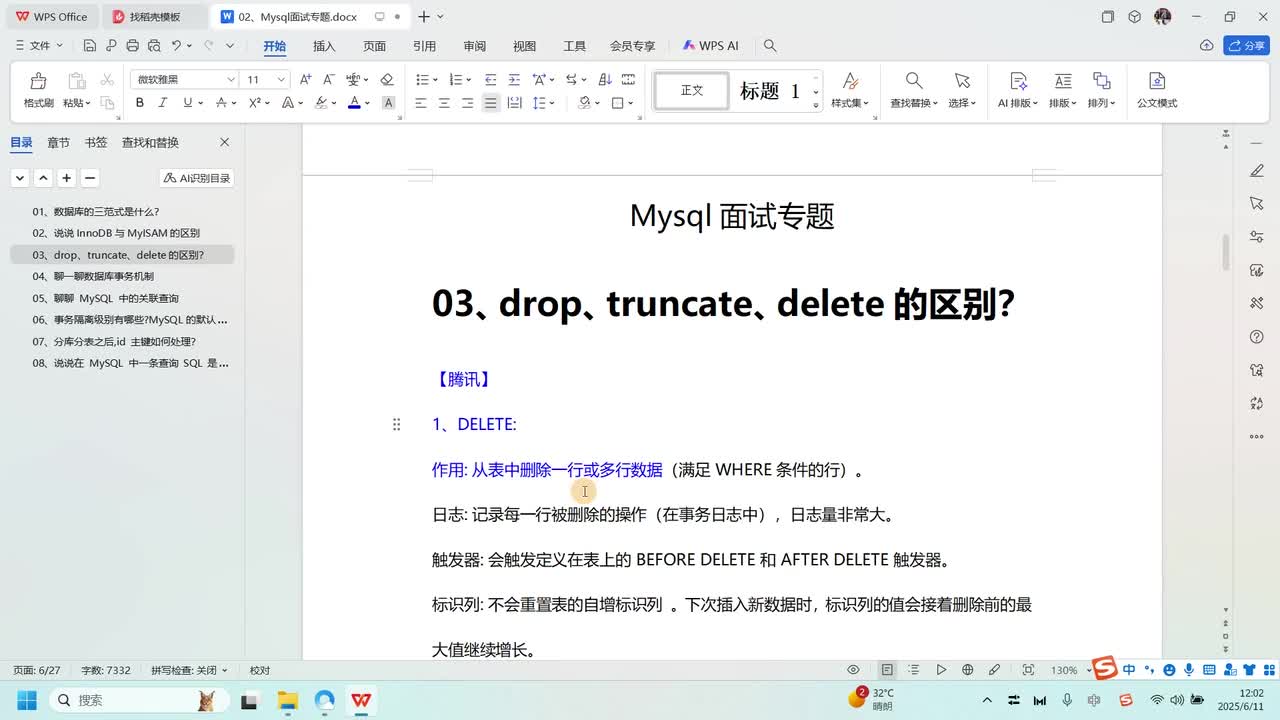Set left text alignment
Screen dimensions: 1280x720
(421, 103)
